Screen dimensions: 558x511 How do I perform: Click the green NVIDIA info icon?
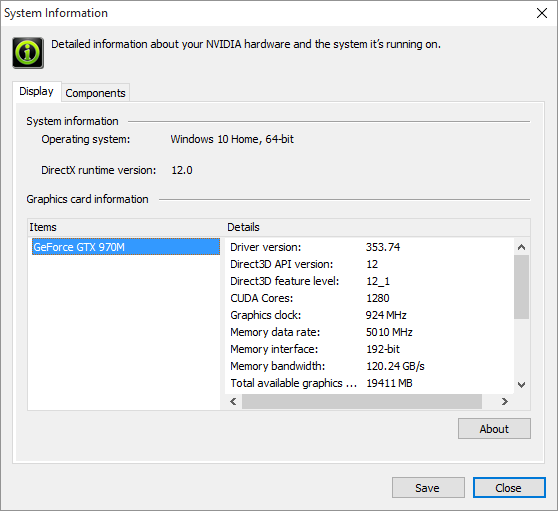point(28,53)
